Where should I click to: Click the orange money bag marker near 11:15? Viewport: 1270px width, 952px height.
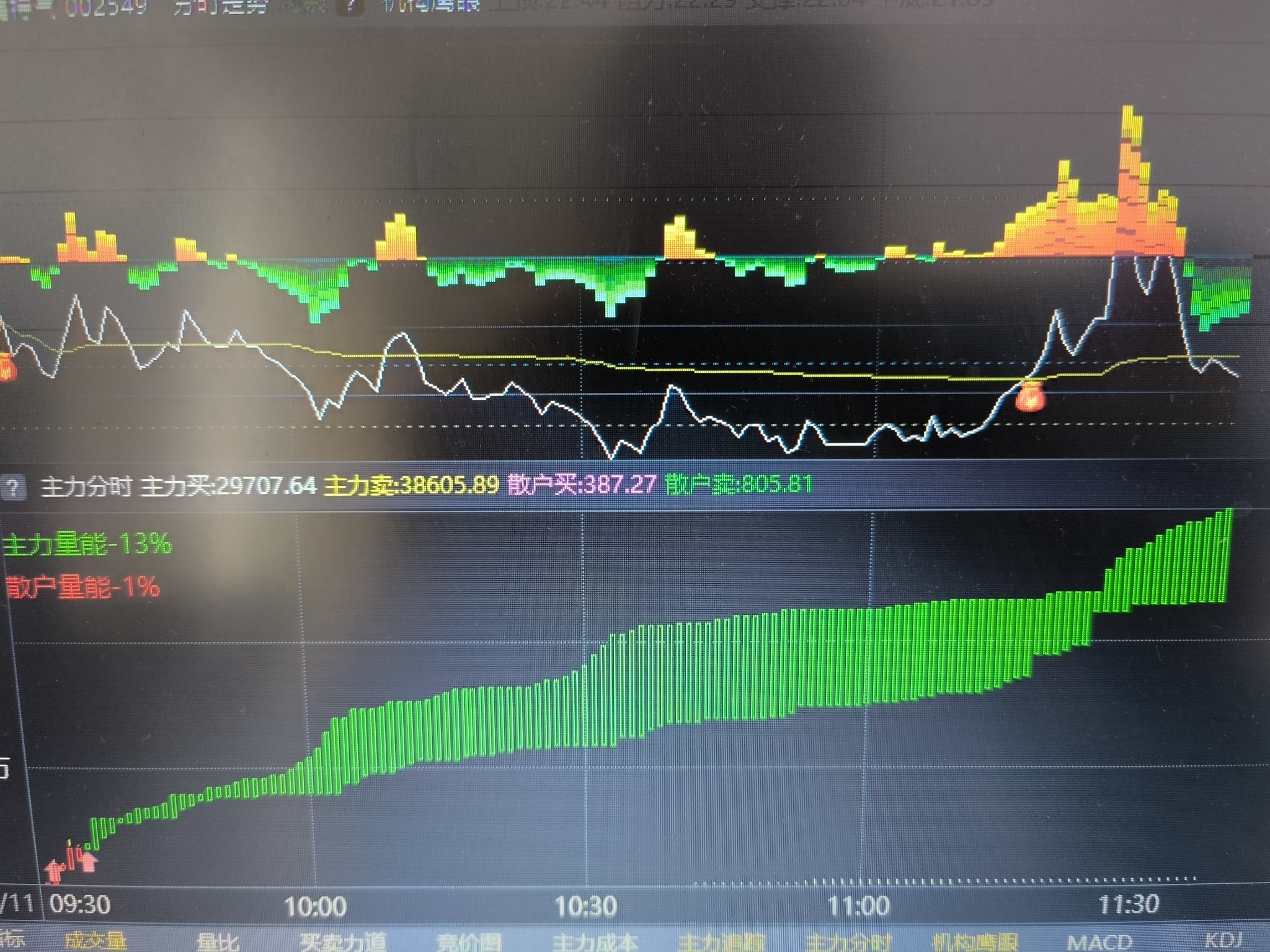[1029, 397]
